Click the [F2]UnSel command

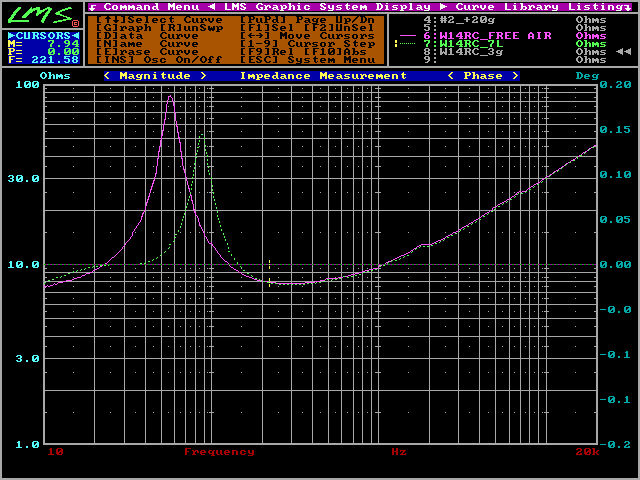(339, 28)
